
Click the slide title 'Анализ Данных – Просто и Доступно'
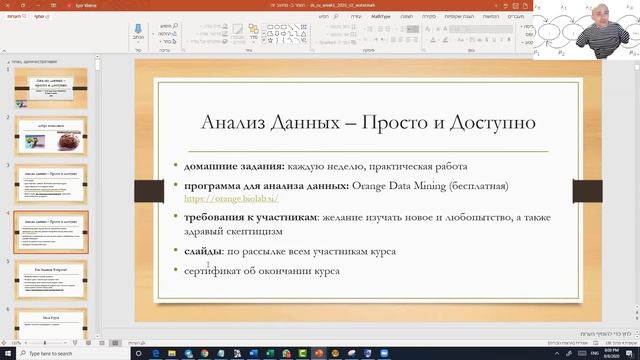(368, 122)
